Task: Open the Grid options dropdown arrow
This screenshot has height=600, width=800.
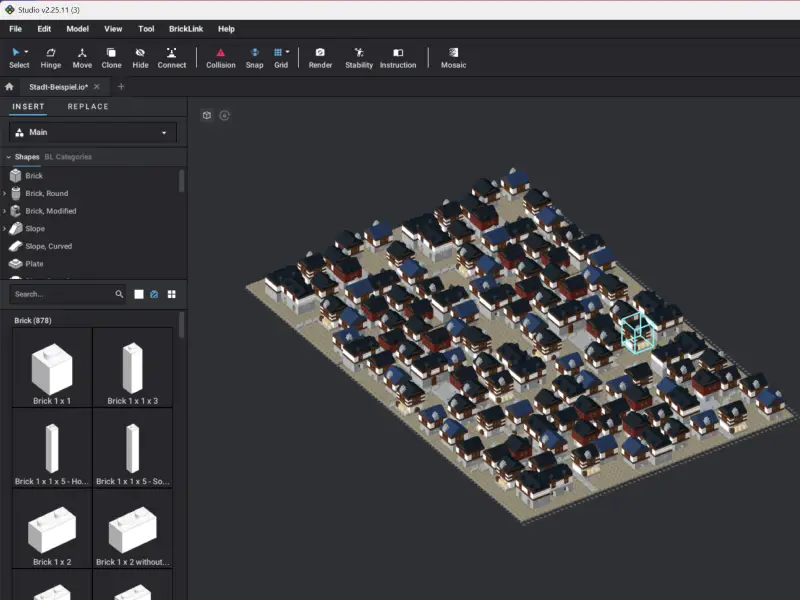Action: (290, 49)
